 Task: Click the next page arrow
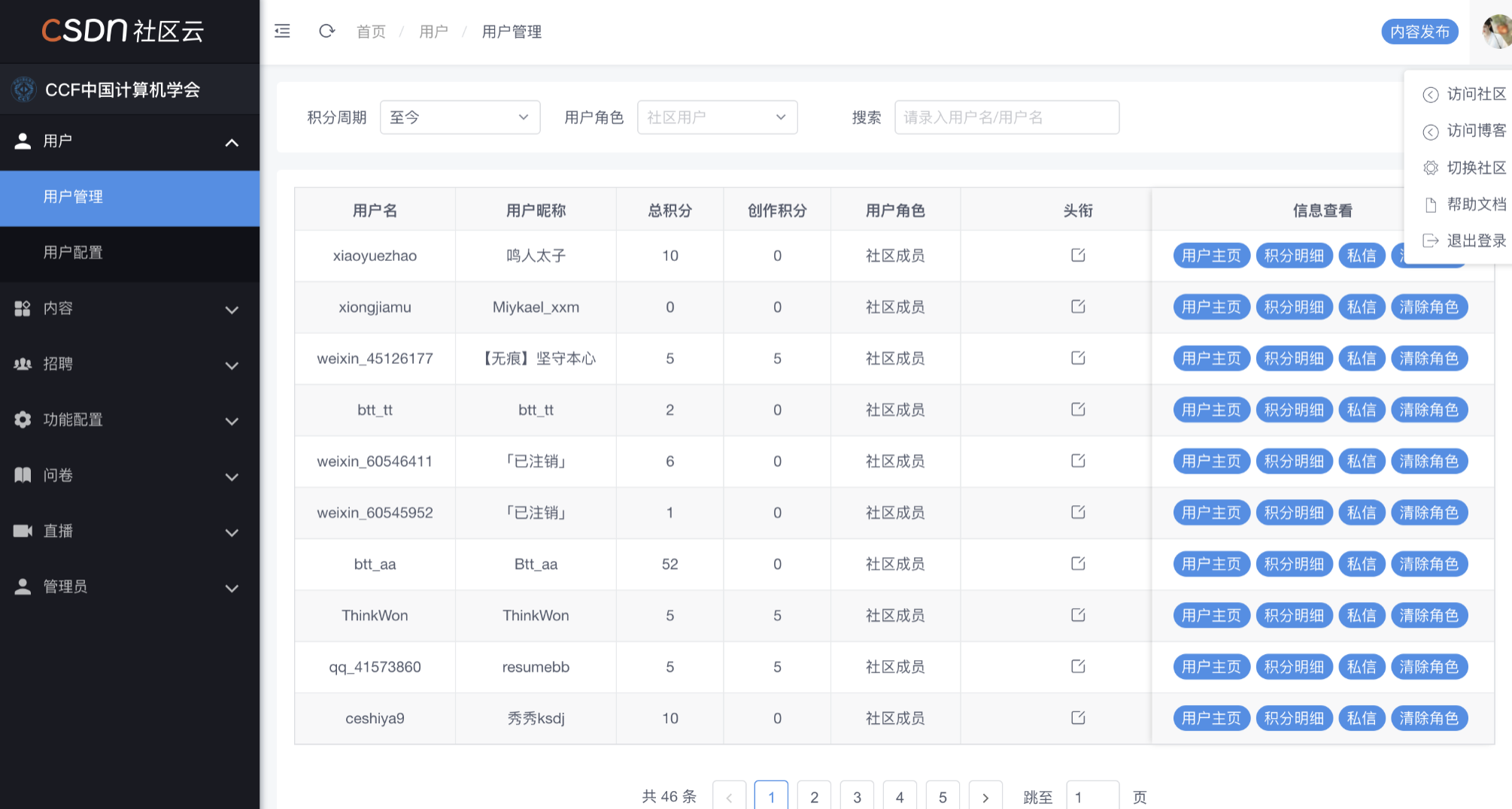point(985,796)
